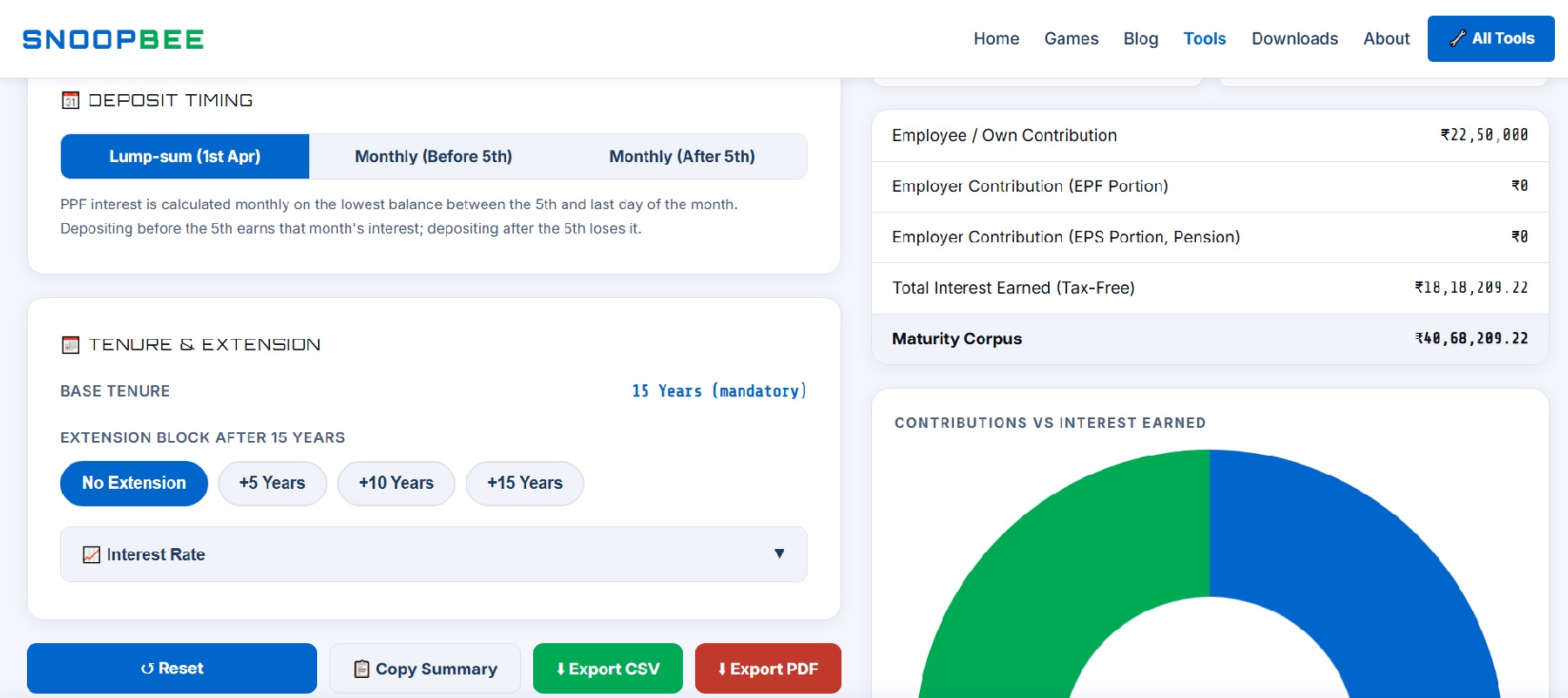
Task: Expand the Interest Rate section
Action: tap(434, 554)
